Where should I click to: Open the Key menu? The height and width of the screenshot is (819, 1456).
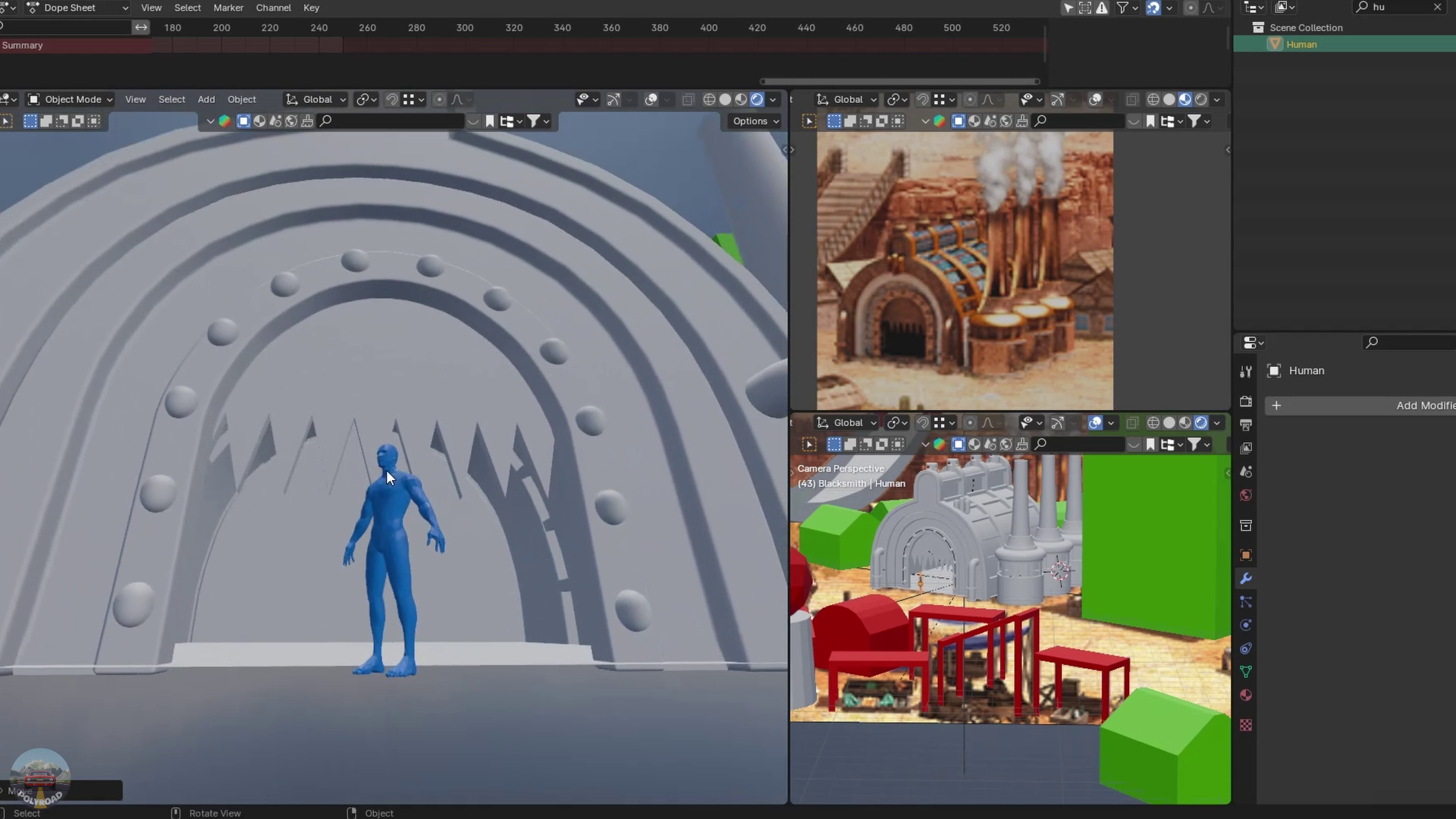[x=311, y=8]
